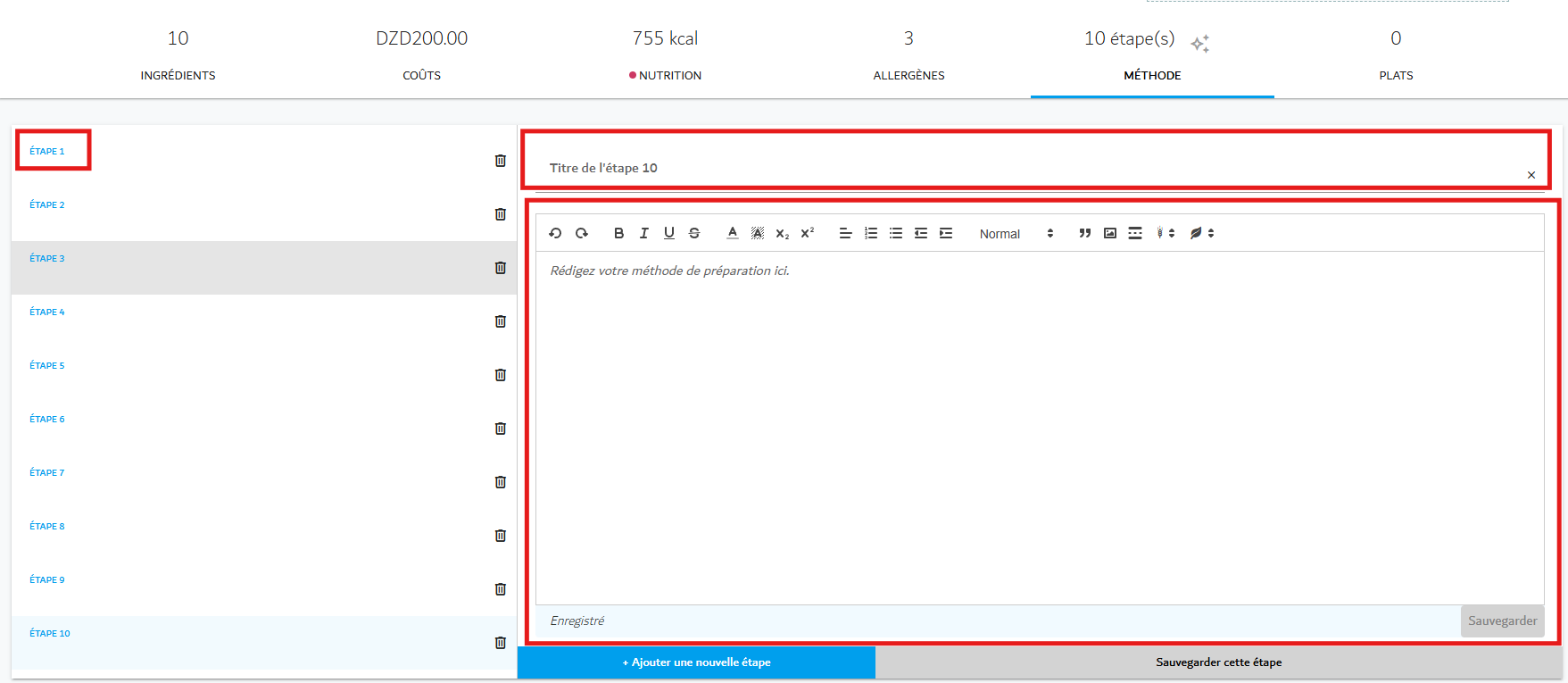
Task: Undo the last edit in editor
Action: click(x=555, y=233)
